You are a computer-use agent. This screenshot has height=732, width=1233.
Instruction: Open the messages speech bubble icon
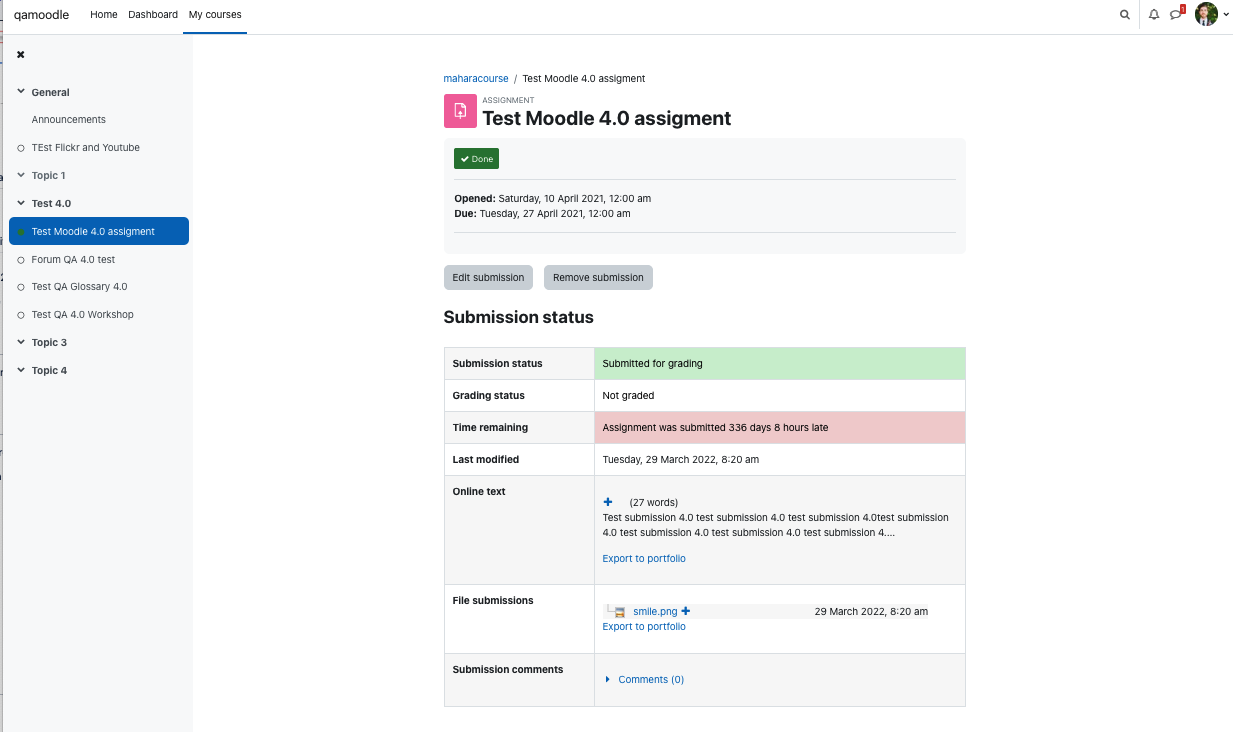pyautogui.click(x=1176, y=15)
